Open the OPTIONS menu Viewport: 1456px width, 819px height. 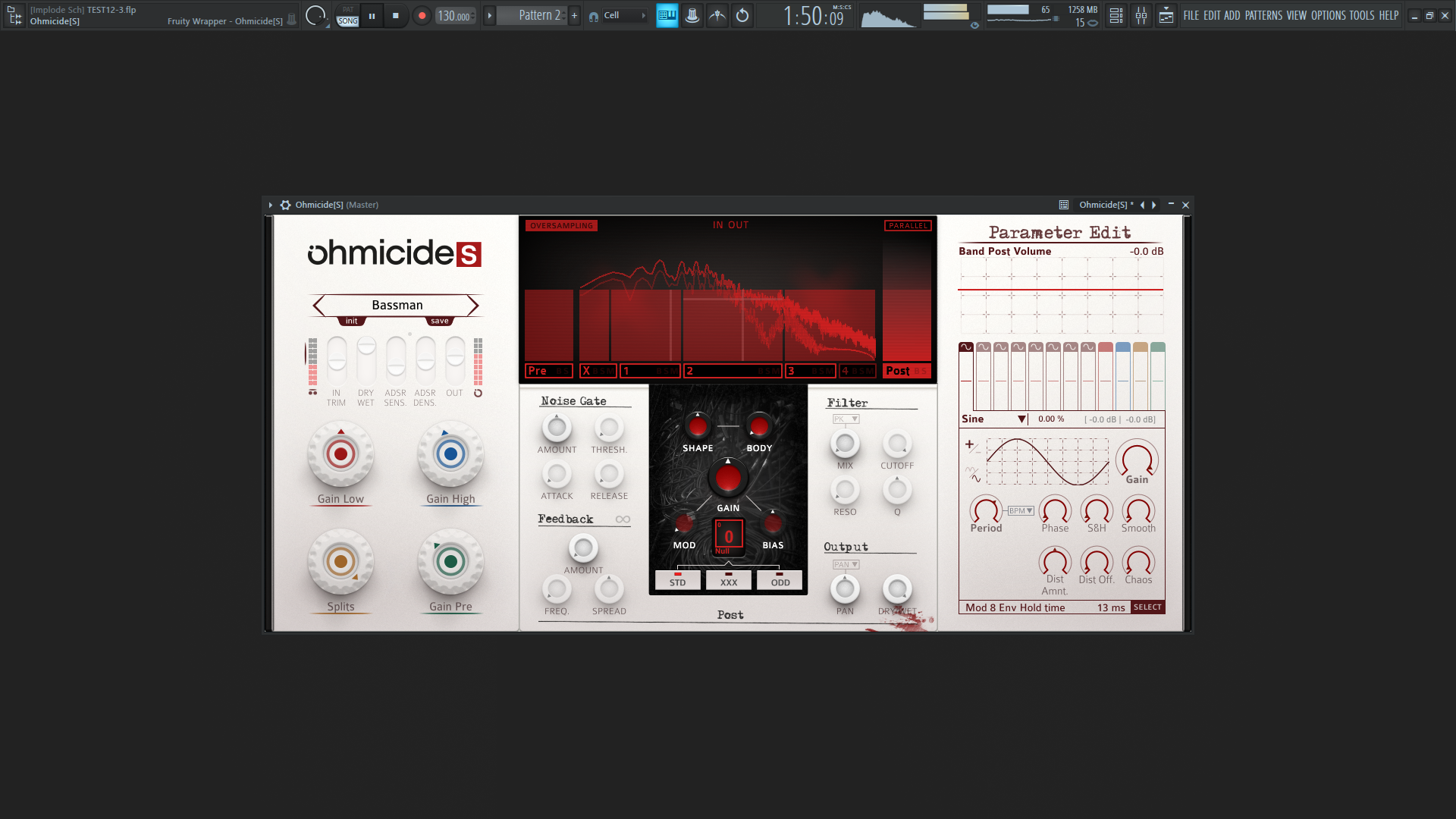pos(1329,15)
